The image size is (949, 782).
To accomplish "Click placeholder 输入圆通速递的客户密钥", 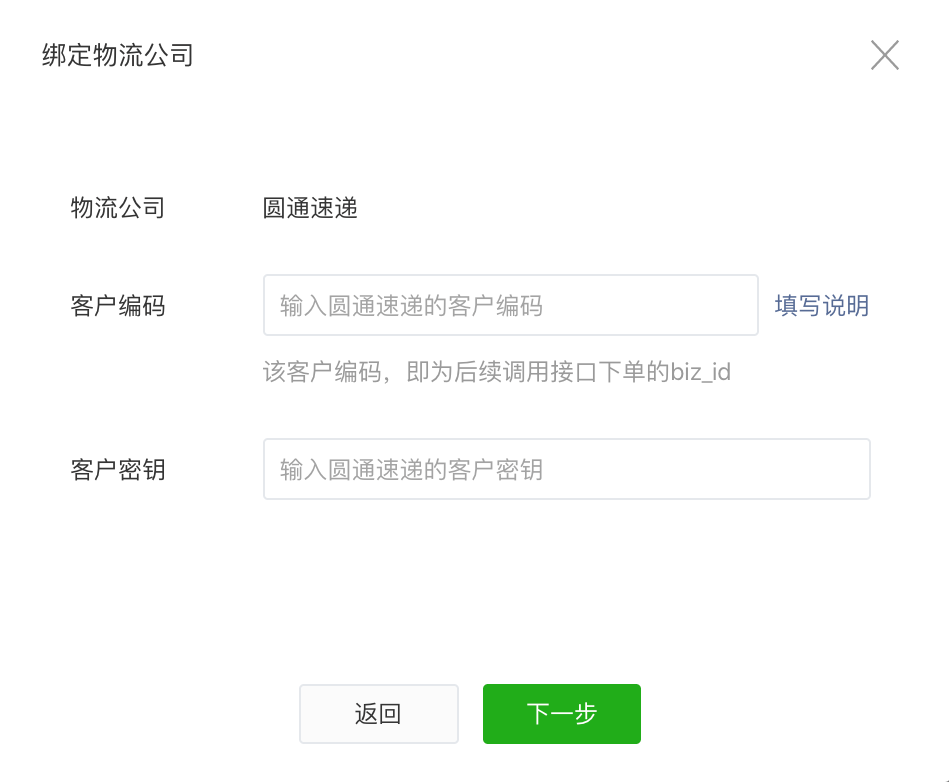I will point(412,469).
